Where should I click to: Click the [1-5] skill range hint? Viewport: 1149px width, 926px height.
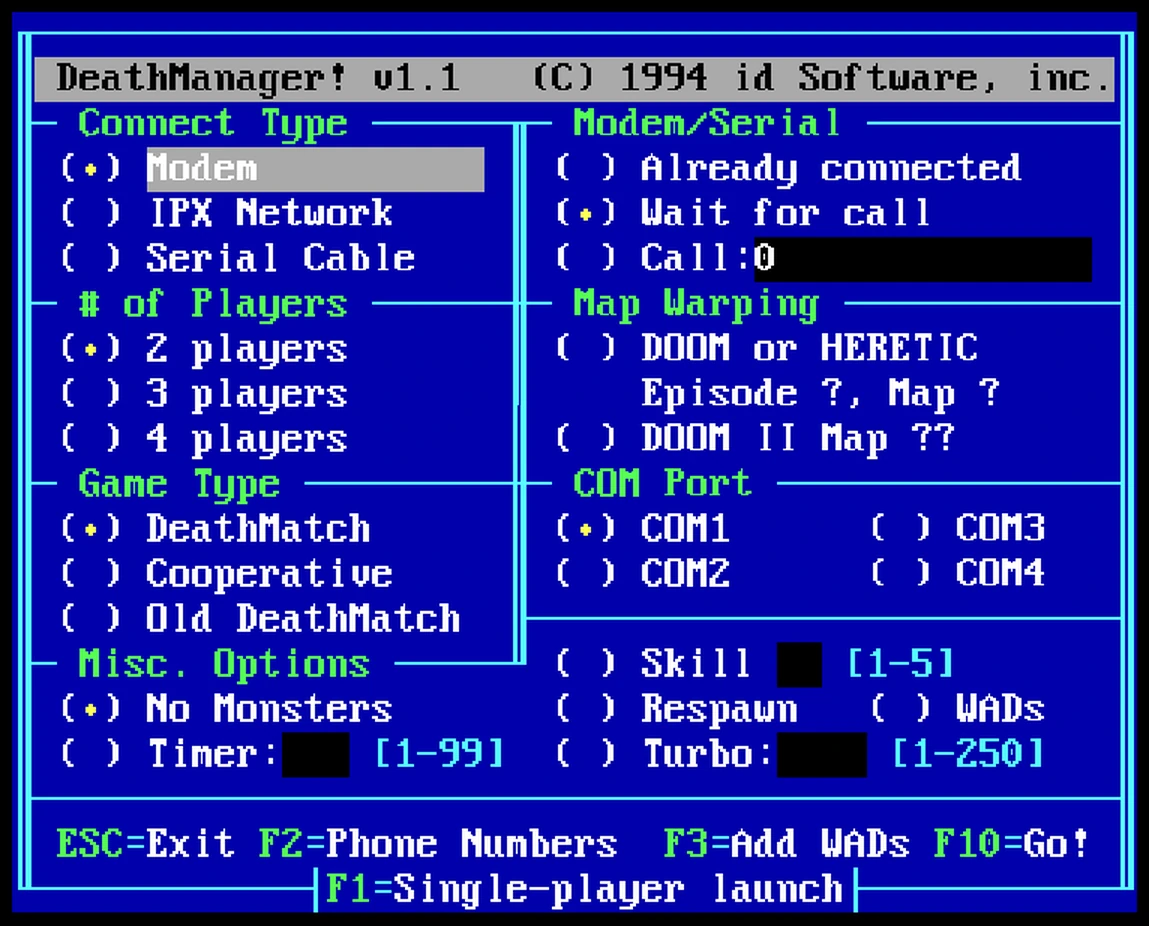pos(901,664)
